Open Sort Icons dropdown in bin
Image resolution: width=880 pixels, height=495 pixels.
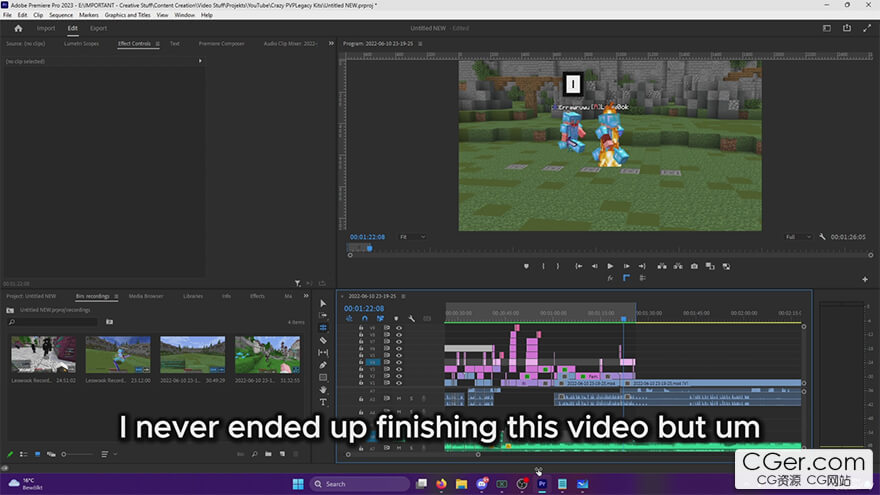[x=108, y=454]
